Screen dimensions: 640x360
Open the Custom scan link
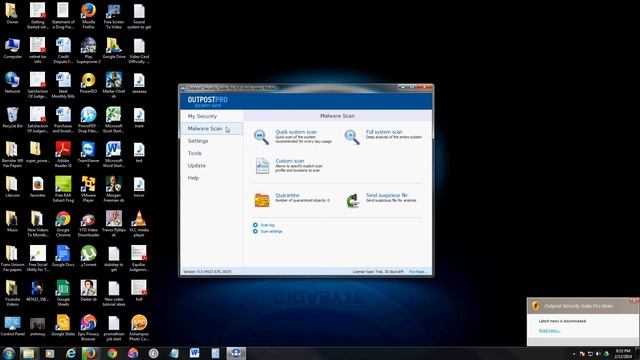289,161
